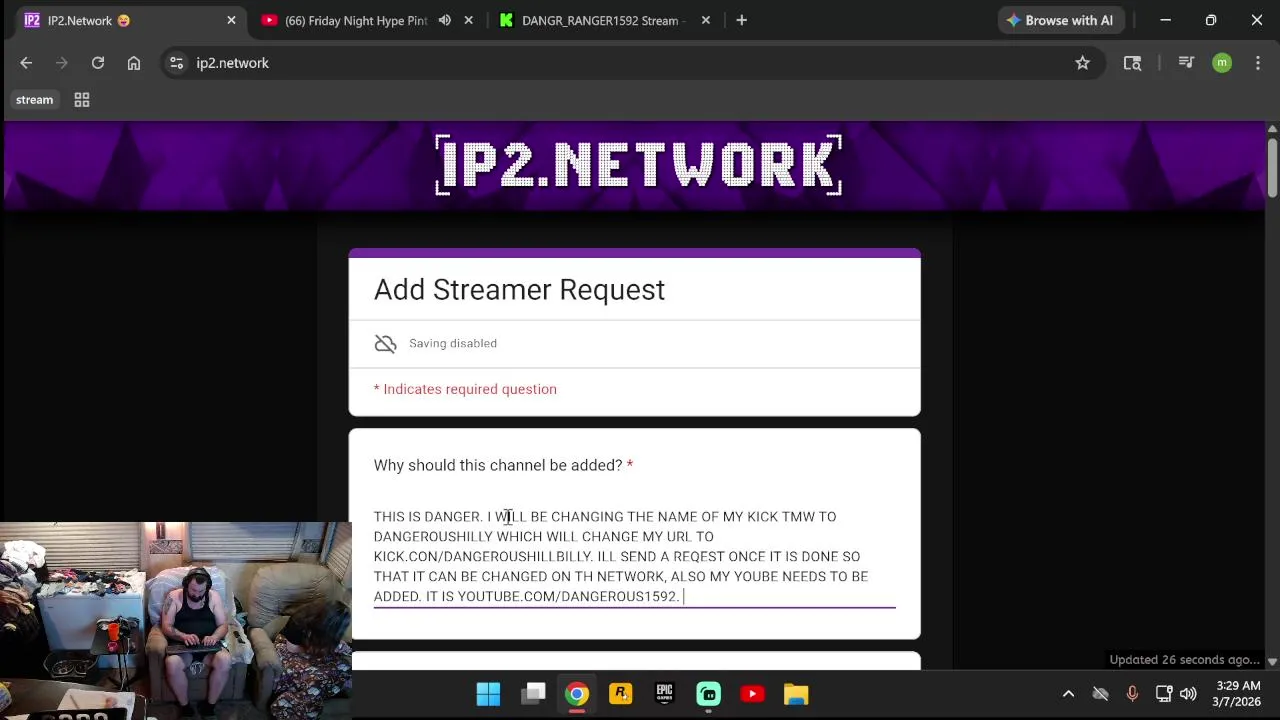1280x720 pixels.
Task: Open the profile avatar menu
Action: (x=1222, y=63)
